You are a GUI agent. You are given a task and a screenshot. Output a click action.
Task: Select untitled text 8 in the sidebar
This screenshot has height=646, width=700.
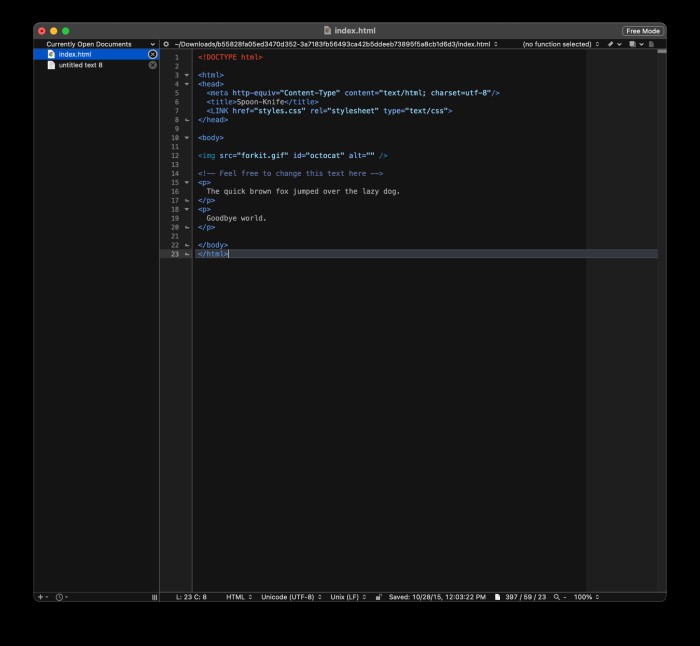point(80,65)
